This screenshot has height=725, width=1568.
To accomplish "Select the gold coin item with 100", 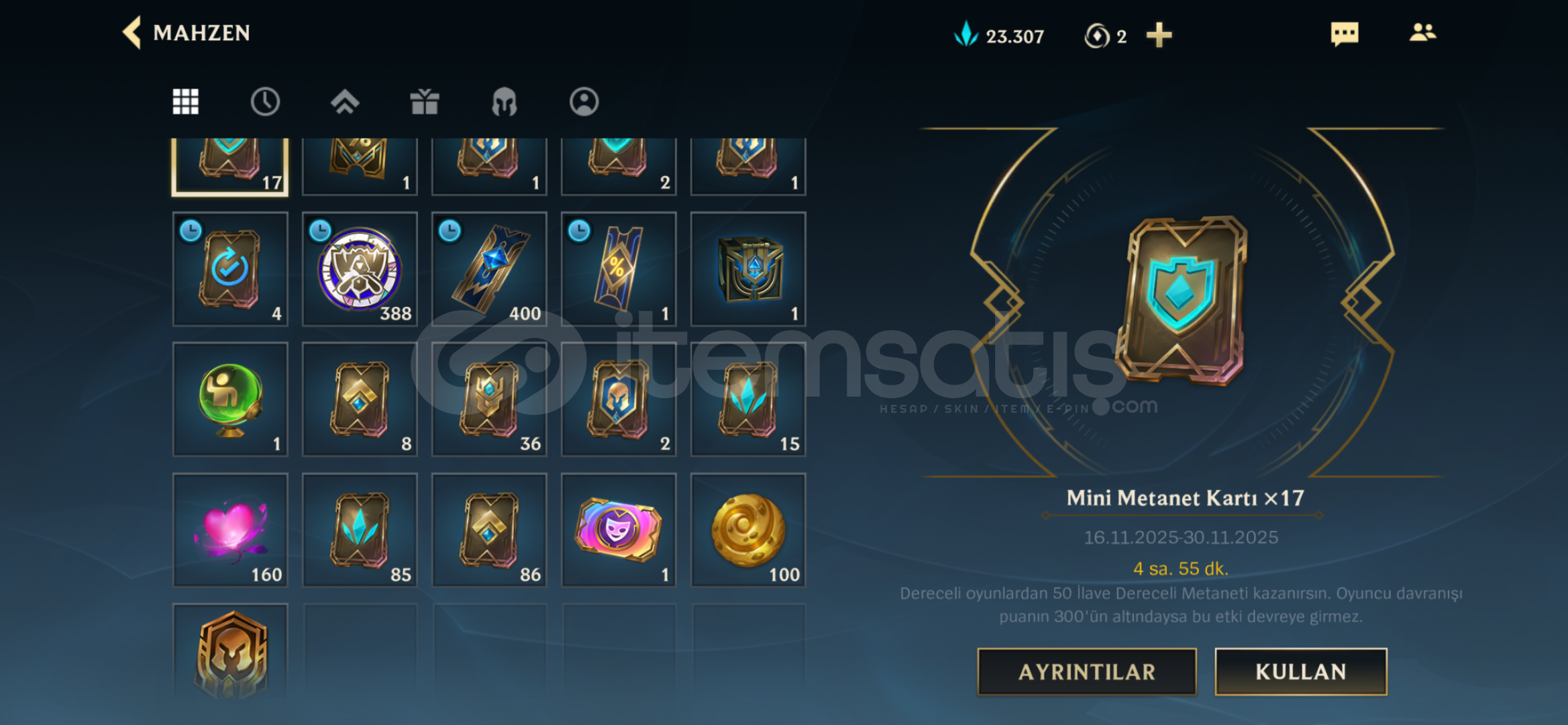I will [x=748, y=530].
